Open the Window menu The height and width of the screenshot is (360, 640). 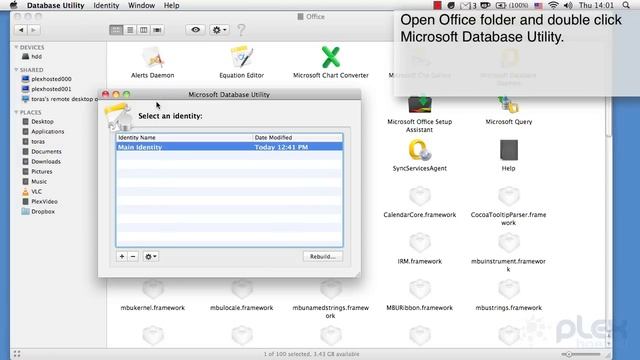[x=141, y=5]
